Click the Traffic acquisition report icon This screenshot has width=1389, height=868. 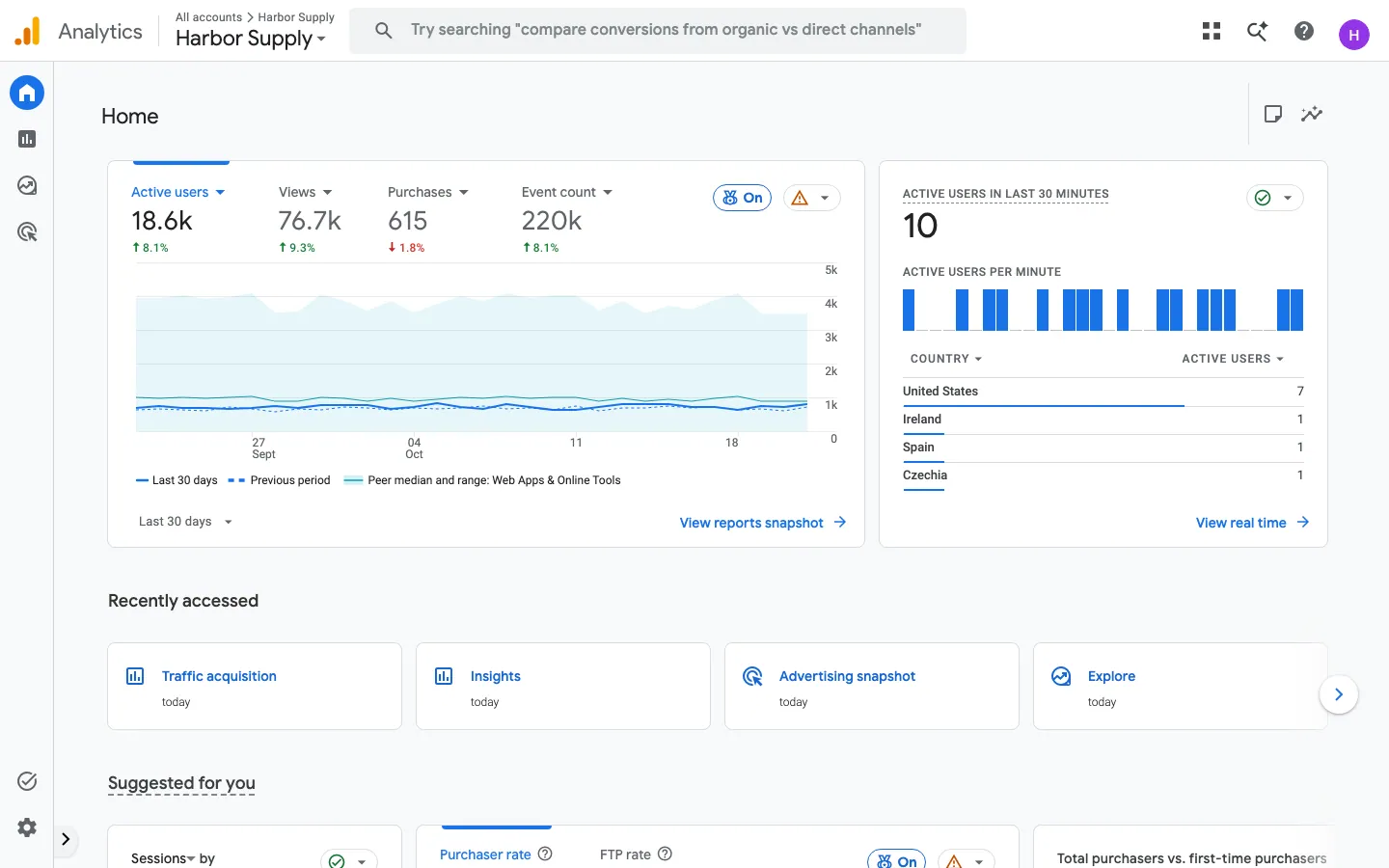click(135, 676)
